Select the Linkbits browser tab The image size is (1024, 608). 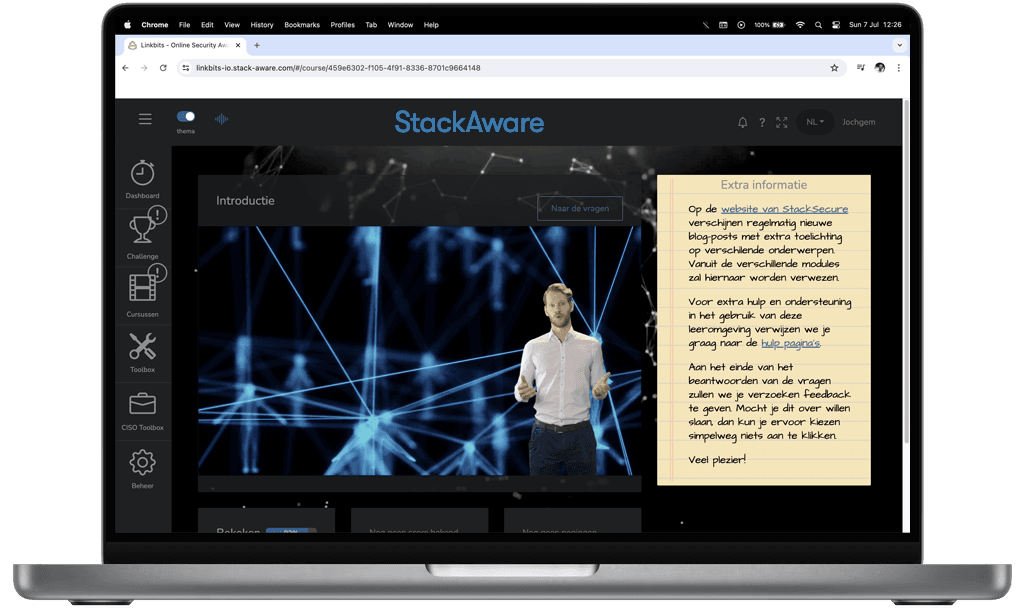183,45
